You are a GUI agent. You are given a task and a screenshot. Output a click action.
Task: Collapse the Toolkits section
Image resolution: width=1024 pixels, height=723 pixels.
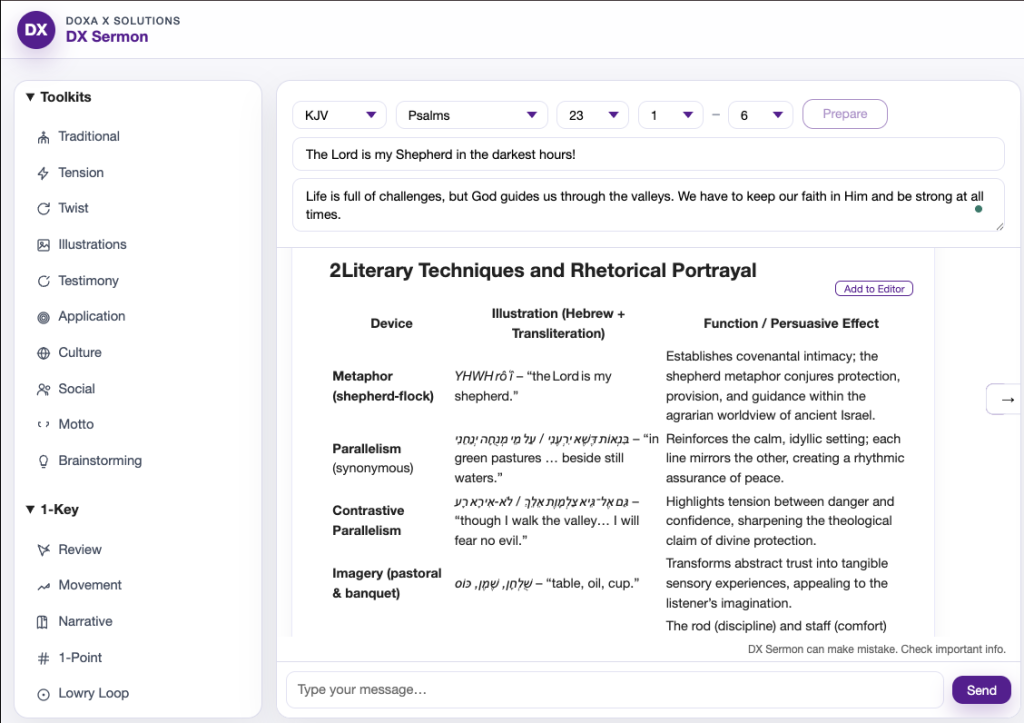pyautogui.click(x=31, y=97)
